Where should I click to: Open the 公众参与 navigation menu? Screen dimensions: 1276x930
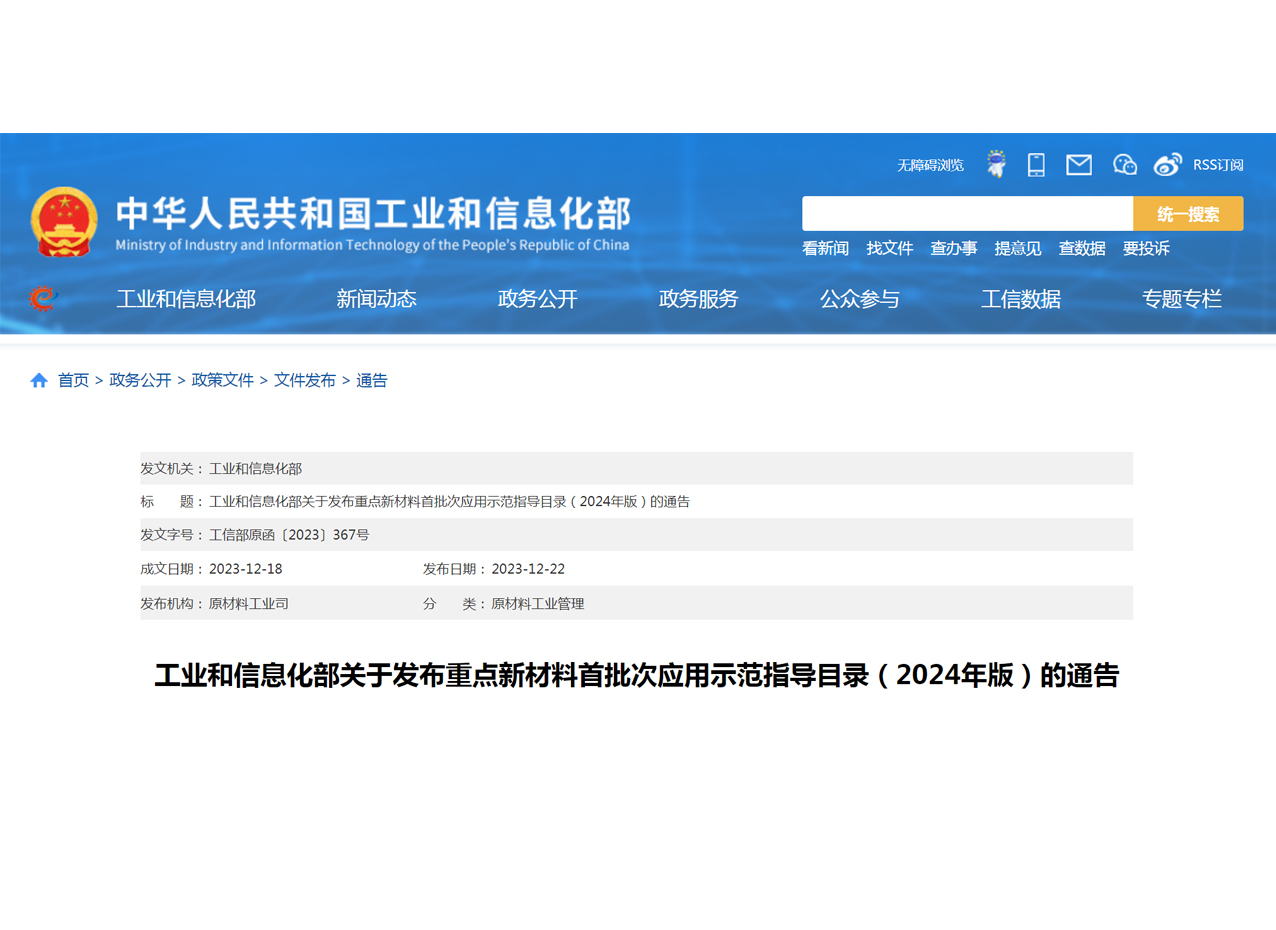tap(860, 299)
